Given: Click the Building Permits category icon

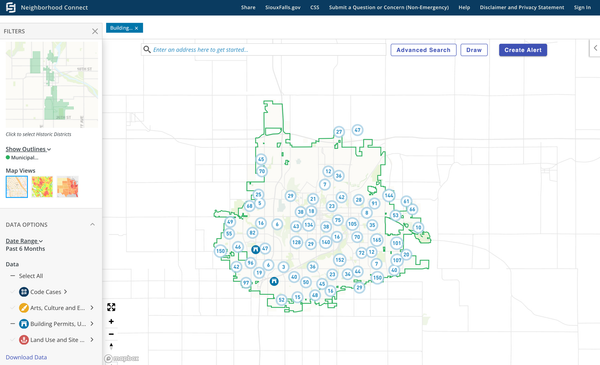Looking at the screenshot, I should pos(24,324).
